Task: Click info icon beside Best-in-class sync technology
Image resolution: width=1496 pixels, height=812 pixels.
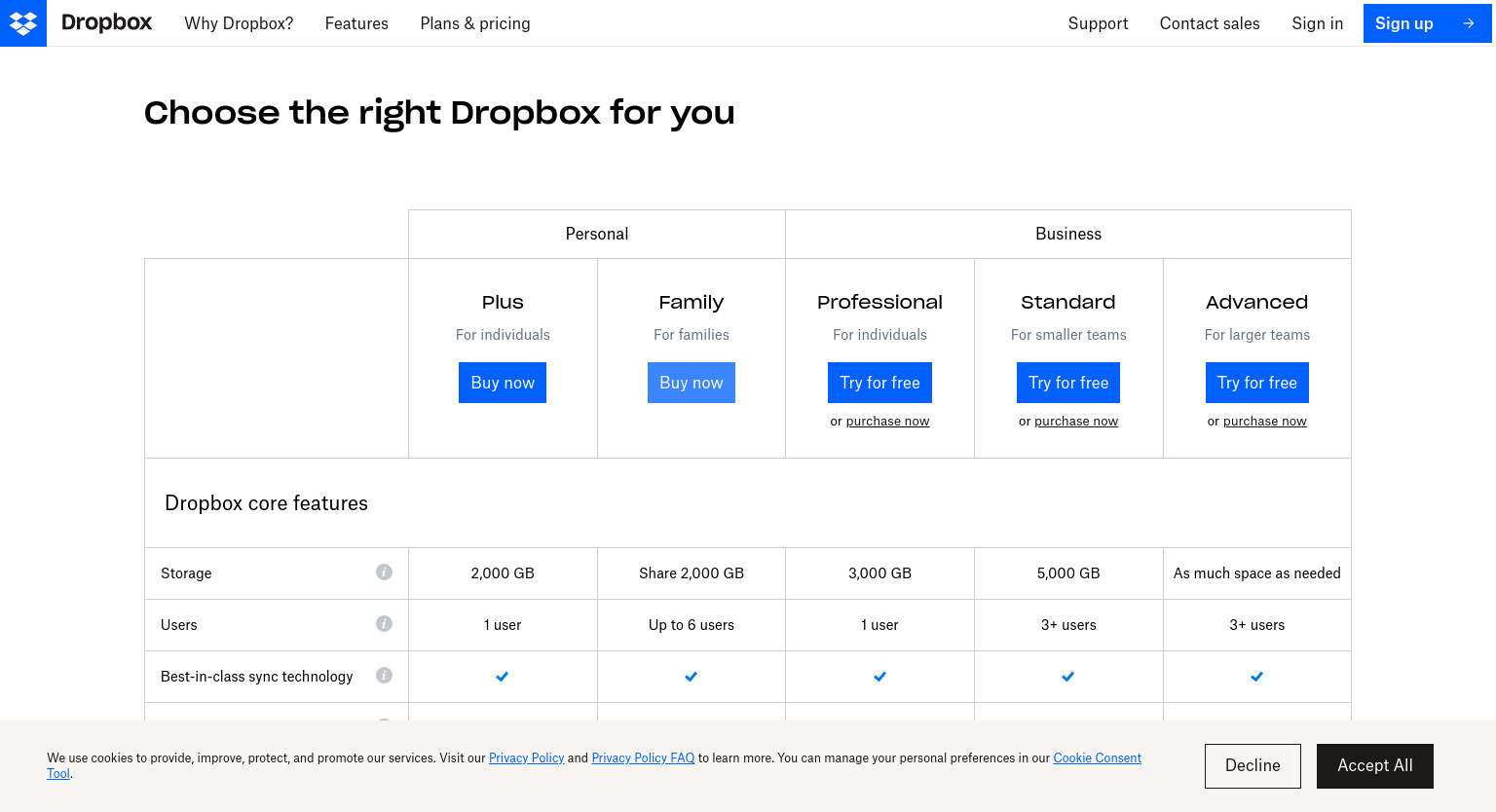Action: (385, 676)
